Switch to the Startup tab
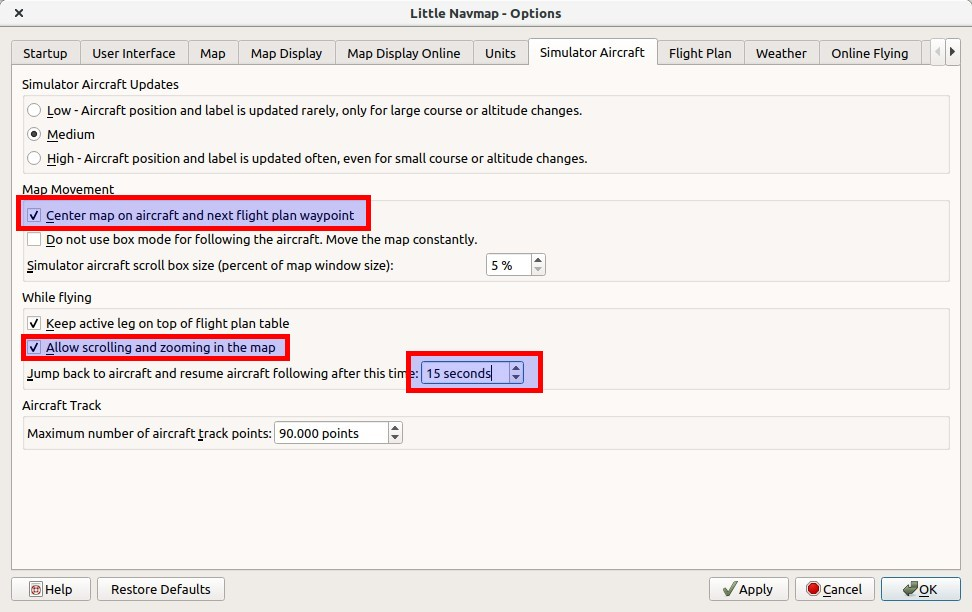Viewport: 972px width, 612px height. point(45,53)
